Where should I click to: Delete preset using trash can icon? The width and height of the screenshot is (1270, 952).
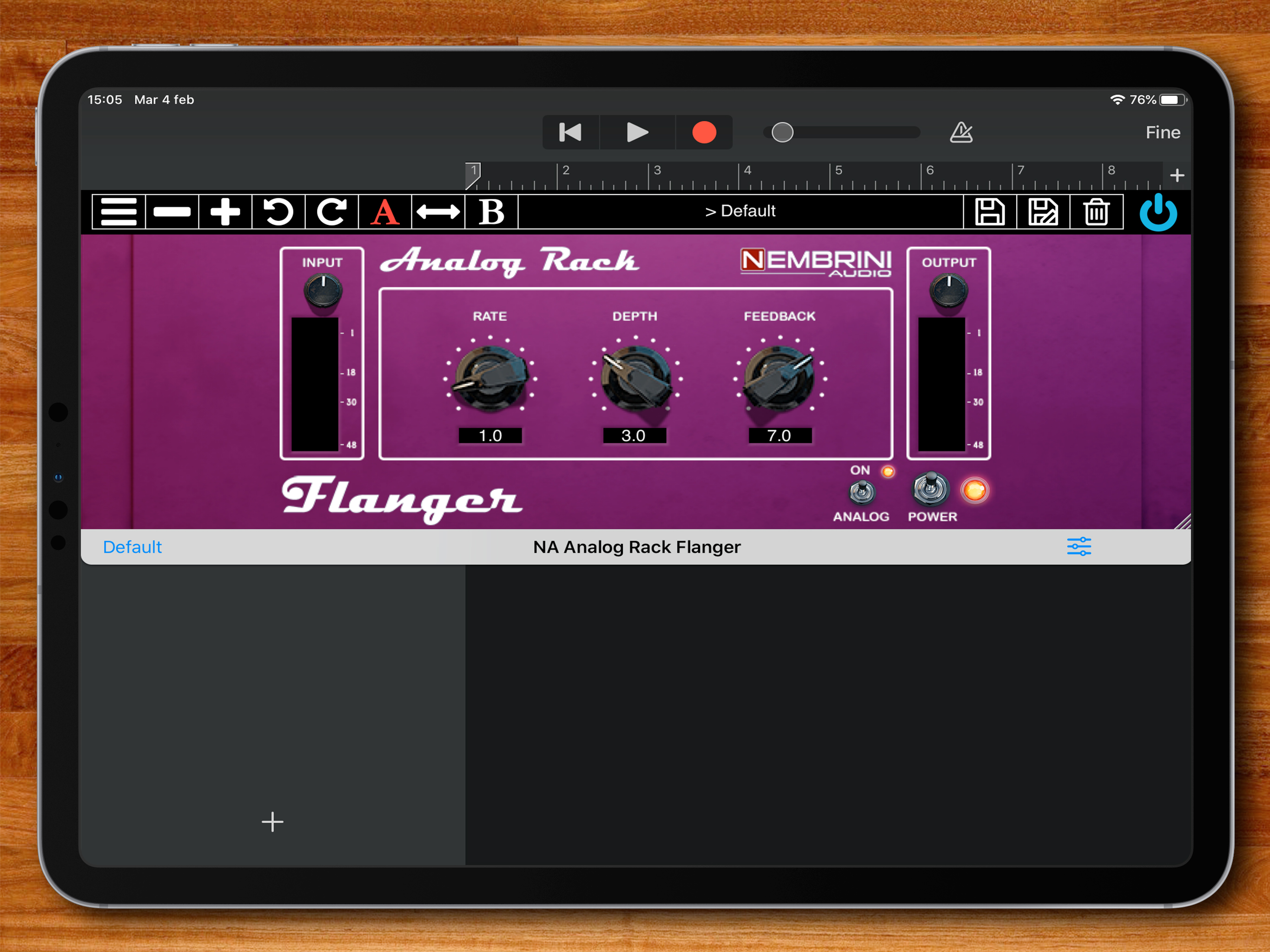tap(1096, 212)
